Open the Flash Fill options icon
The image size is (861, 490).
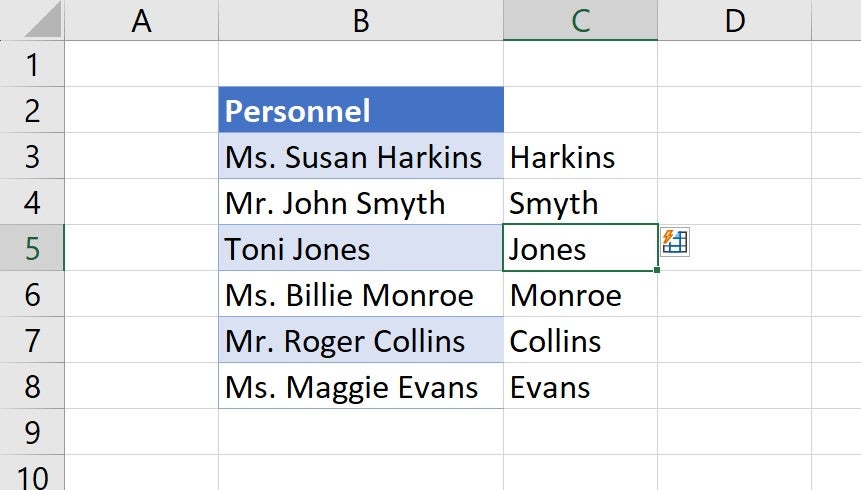click(675, 242)
